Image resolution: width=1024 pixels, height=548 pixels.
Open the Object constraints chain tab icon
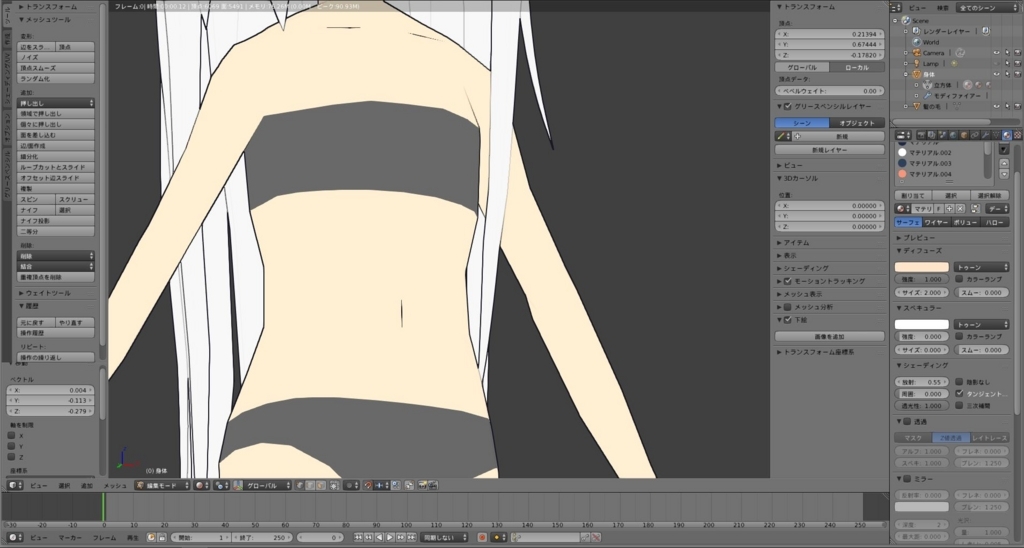[x=974, y=135]
